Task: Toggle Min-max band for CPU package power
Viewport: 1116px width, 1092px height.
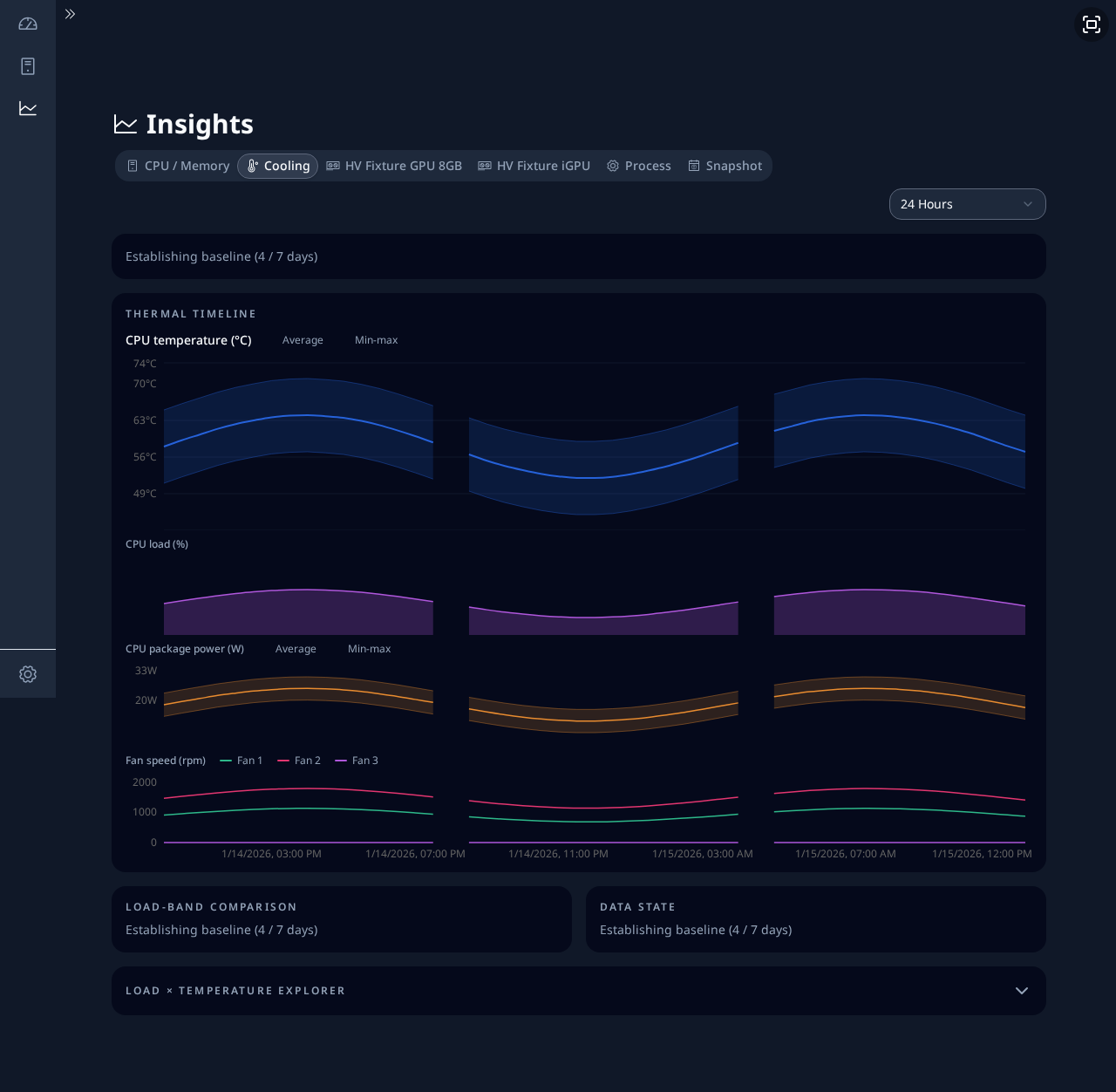Action: (x=369, y=649)
